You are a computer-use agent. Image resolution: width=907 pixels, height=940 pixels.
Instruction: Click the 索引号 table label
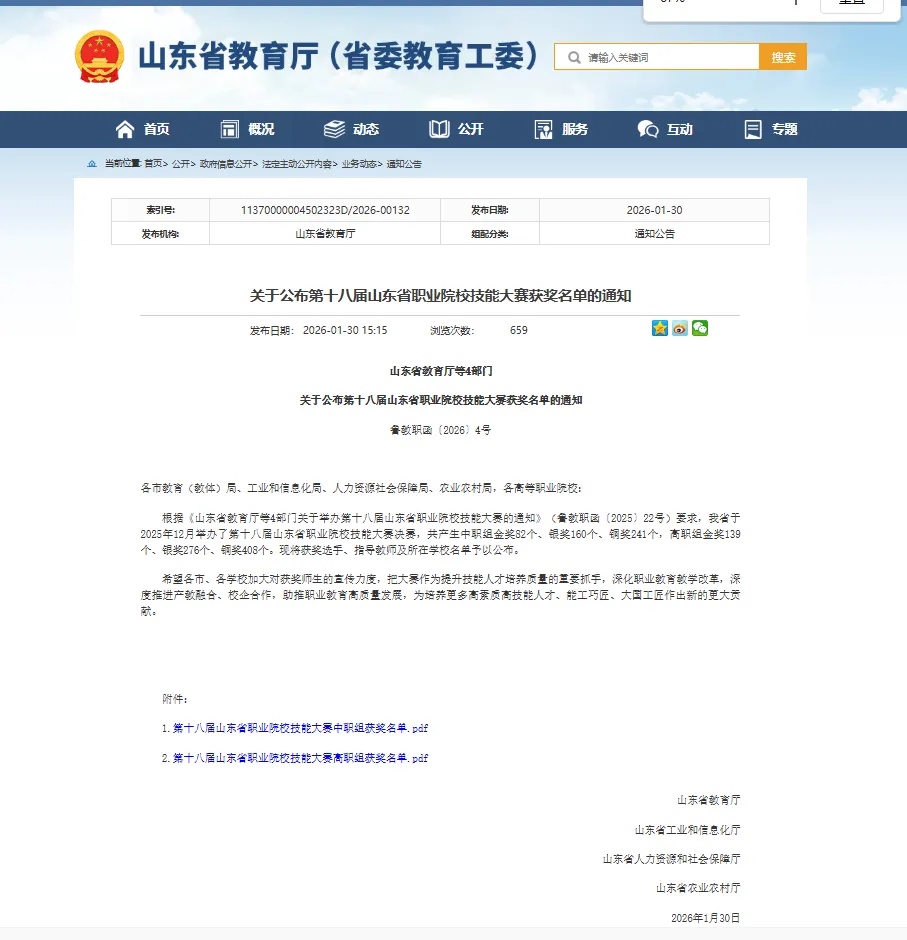click(x=160, y=210)
